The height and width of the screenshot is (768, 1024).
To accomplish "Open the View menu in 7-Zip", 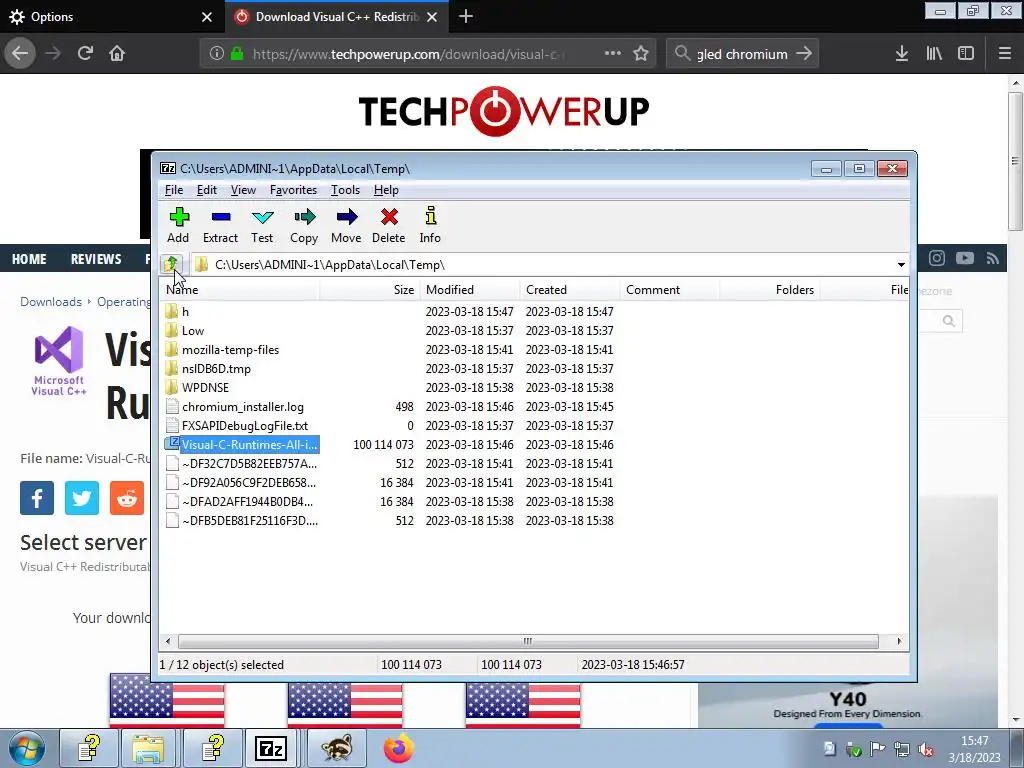I will [x=243, y=190].
